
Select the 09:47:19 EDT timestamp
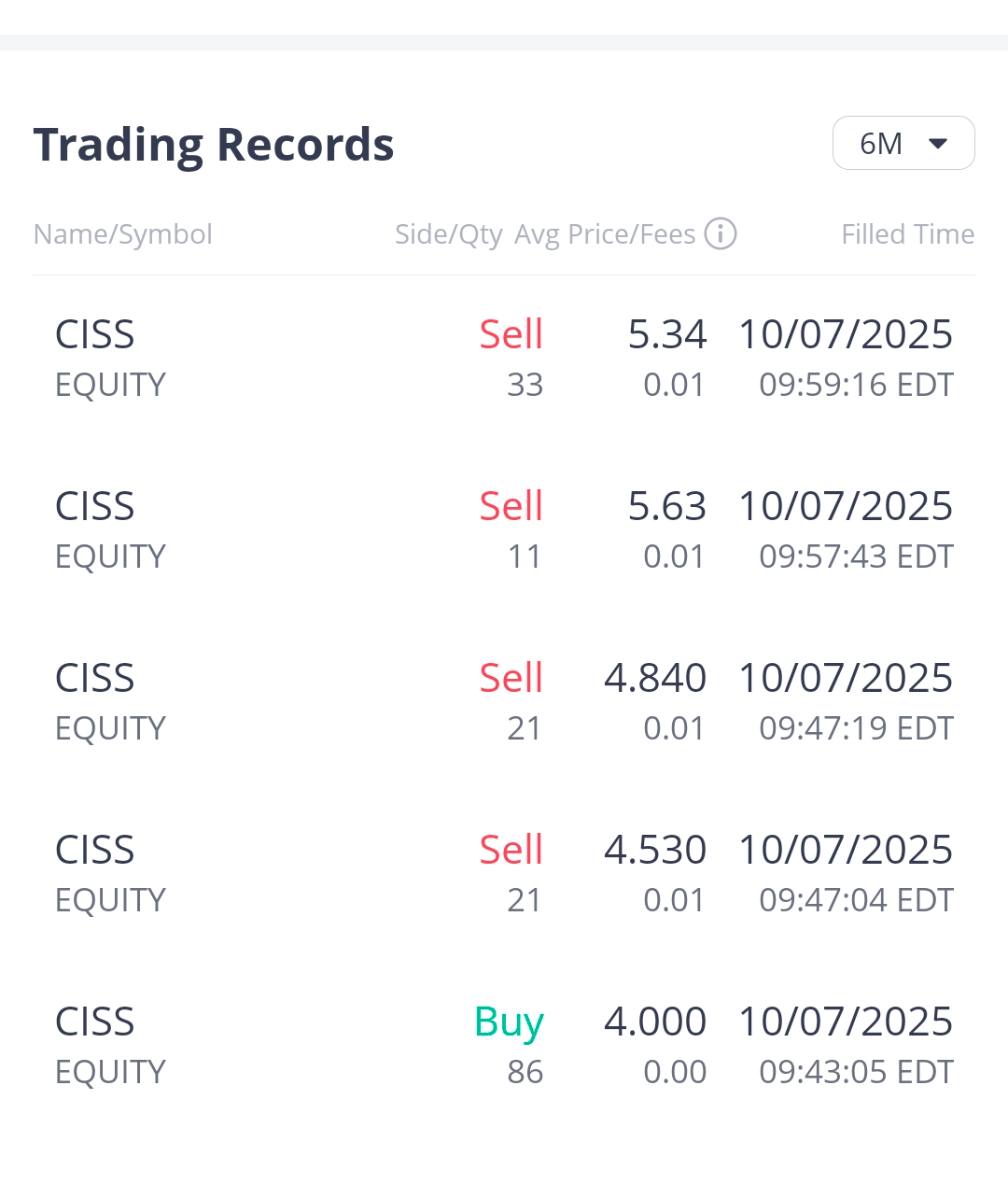pyautogui.click(x=856, y=728)
